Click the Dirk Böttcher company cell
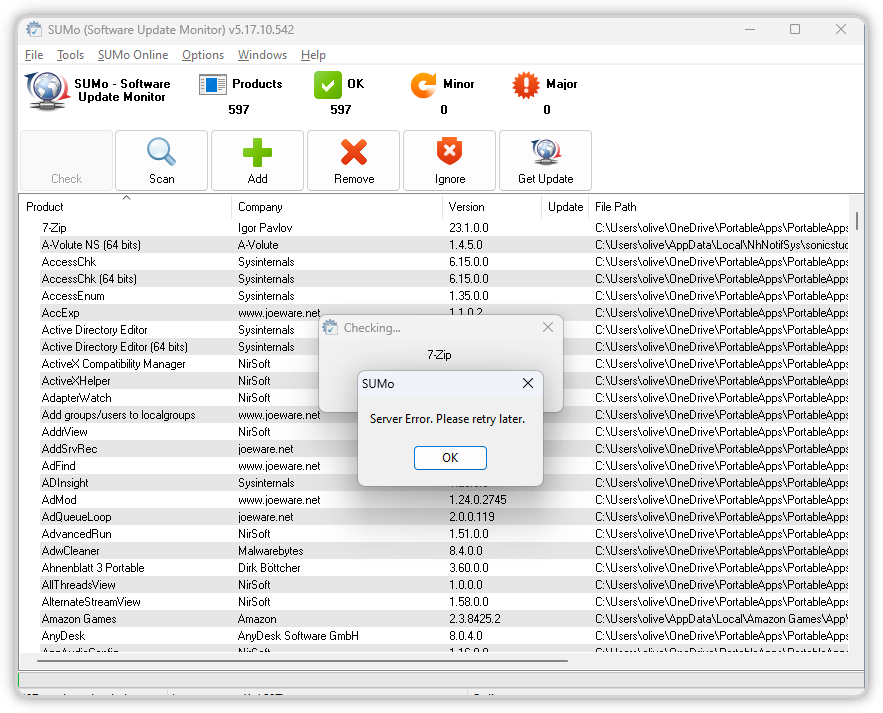Screen dimensions: 883x713 (269, 568)
